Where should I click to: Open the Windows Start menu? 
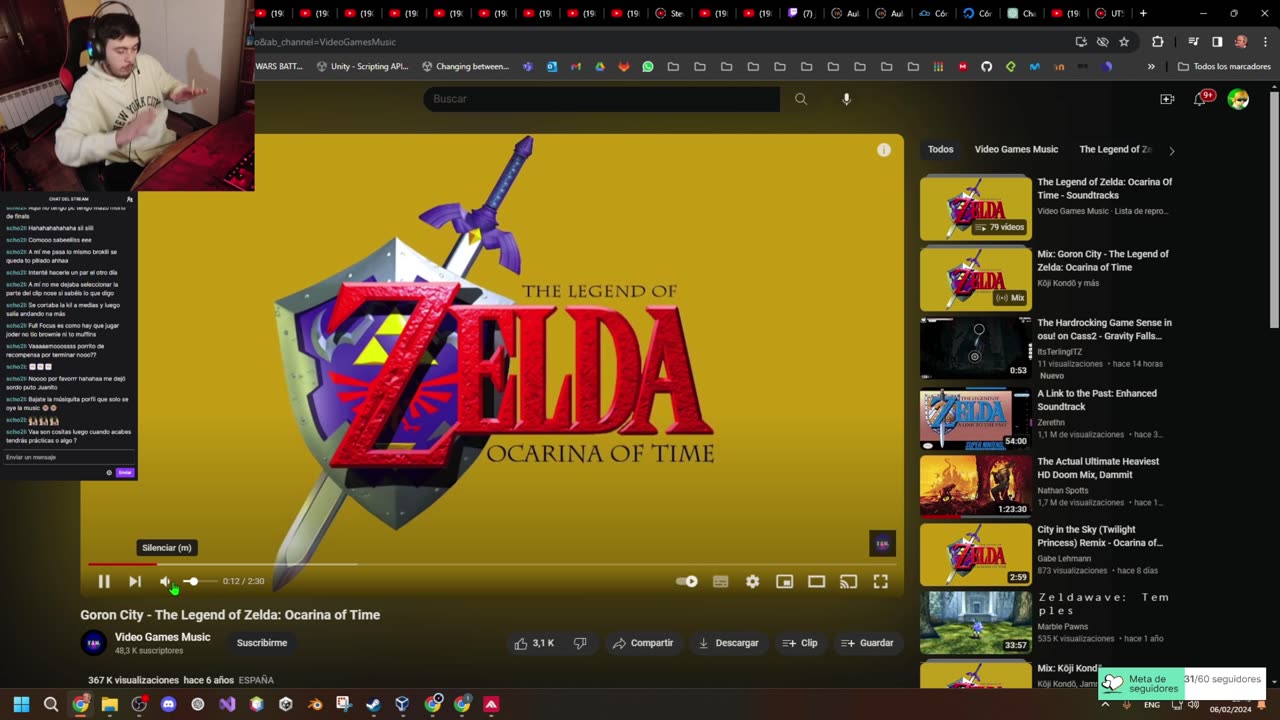pos(21,704)
